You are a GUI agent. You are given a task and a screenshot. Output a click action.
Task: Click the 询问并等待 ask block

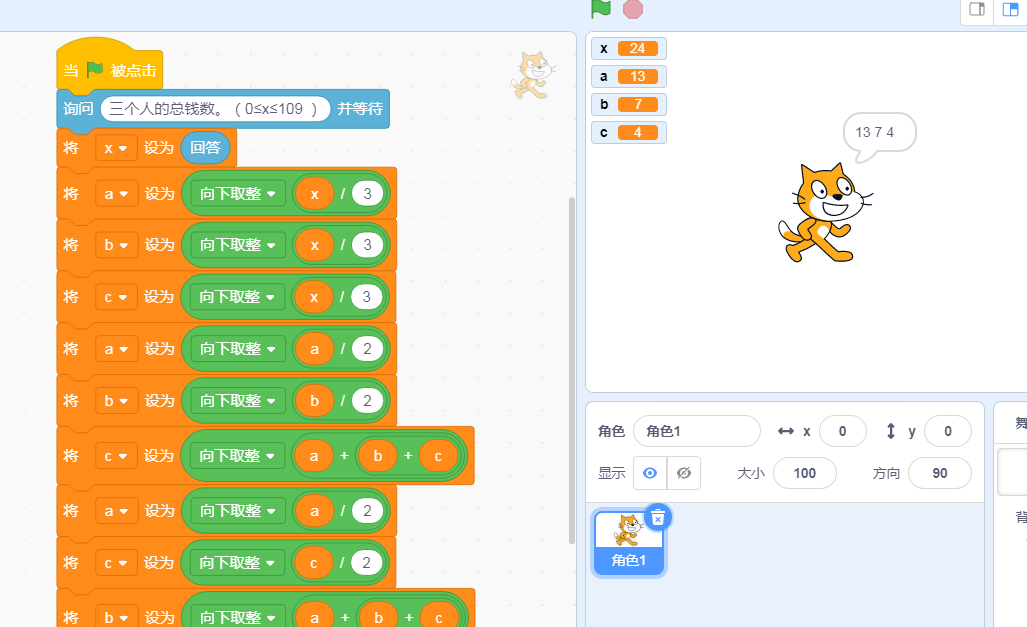pyautogui.click(x=78, y=108)
